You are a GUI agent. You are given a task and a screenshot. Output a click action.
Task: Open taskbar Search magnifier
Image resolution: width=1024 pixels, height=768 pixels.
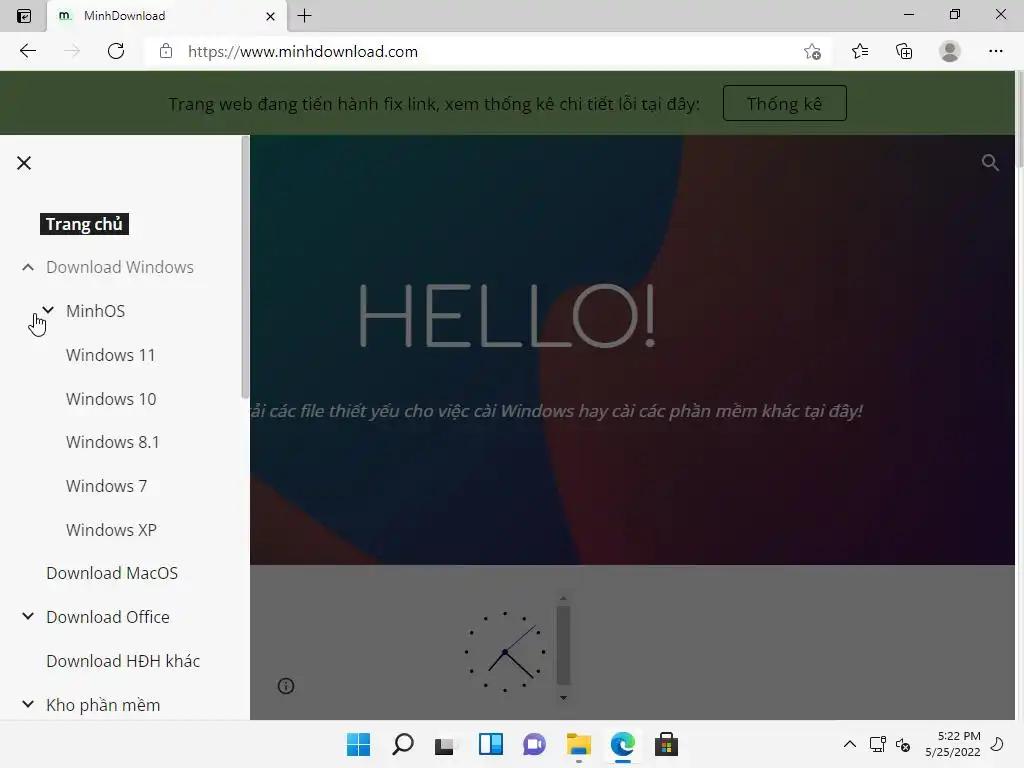403,744
